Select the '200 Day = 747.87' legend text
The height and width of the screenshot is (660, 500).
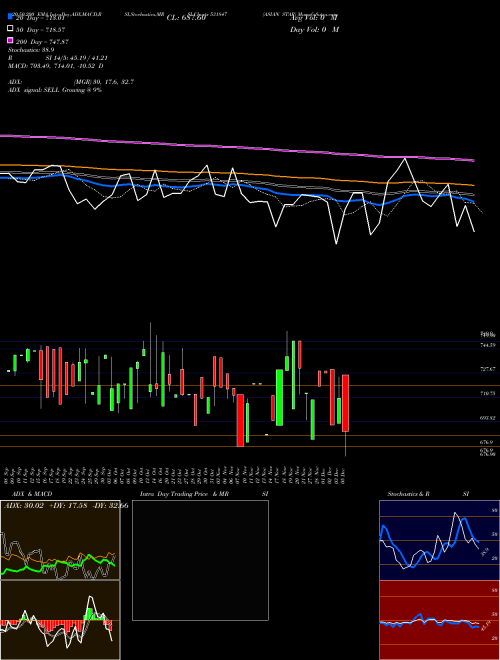pyautogui.click(x=42, y=42)
